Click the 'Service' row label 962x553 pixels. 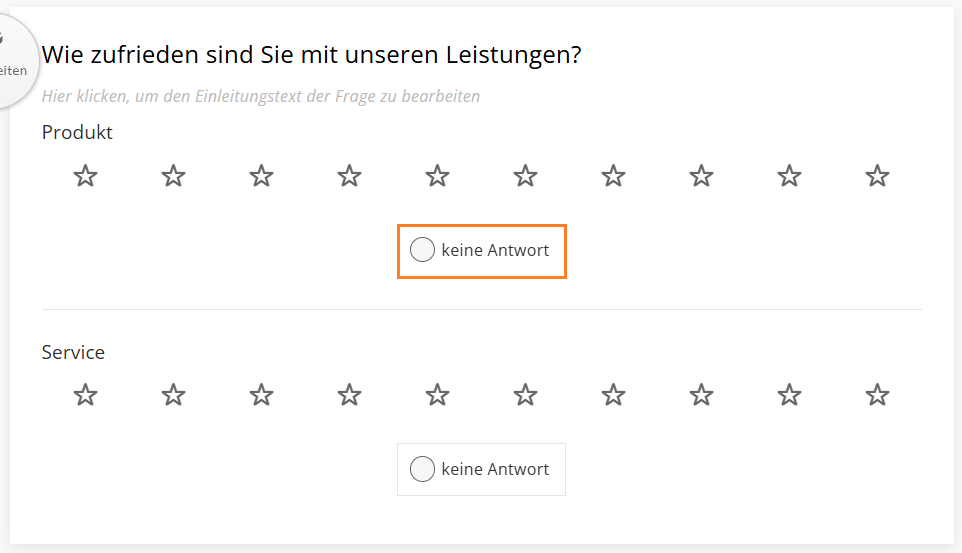73,352
